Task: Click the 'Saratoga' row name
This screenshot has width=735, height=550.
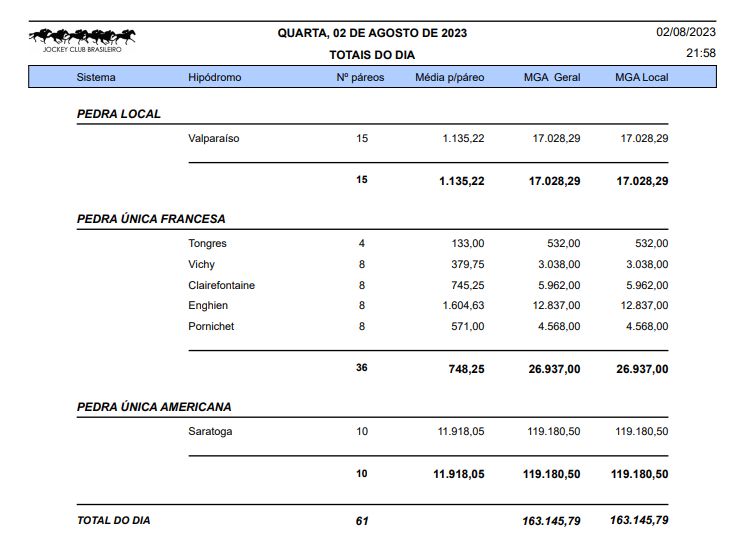Action: coord(210,431)
